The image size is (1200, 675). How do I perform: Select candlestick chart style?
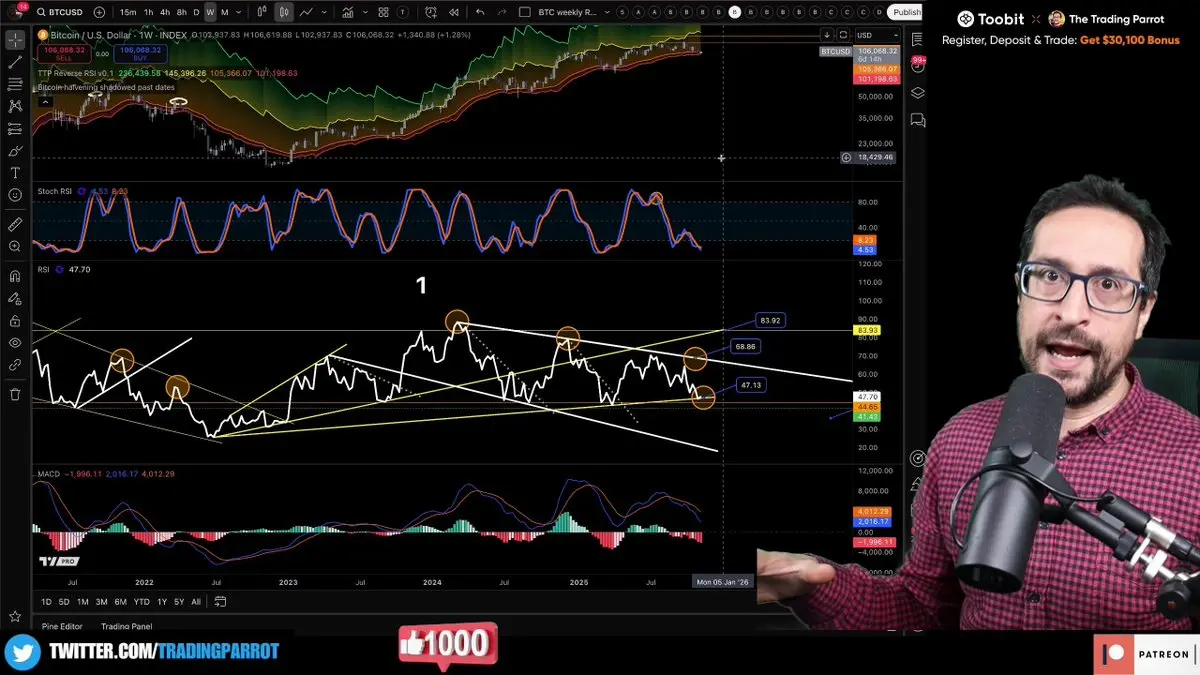(284, 12)
